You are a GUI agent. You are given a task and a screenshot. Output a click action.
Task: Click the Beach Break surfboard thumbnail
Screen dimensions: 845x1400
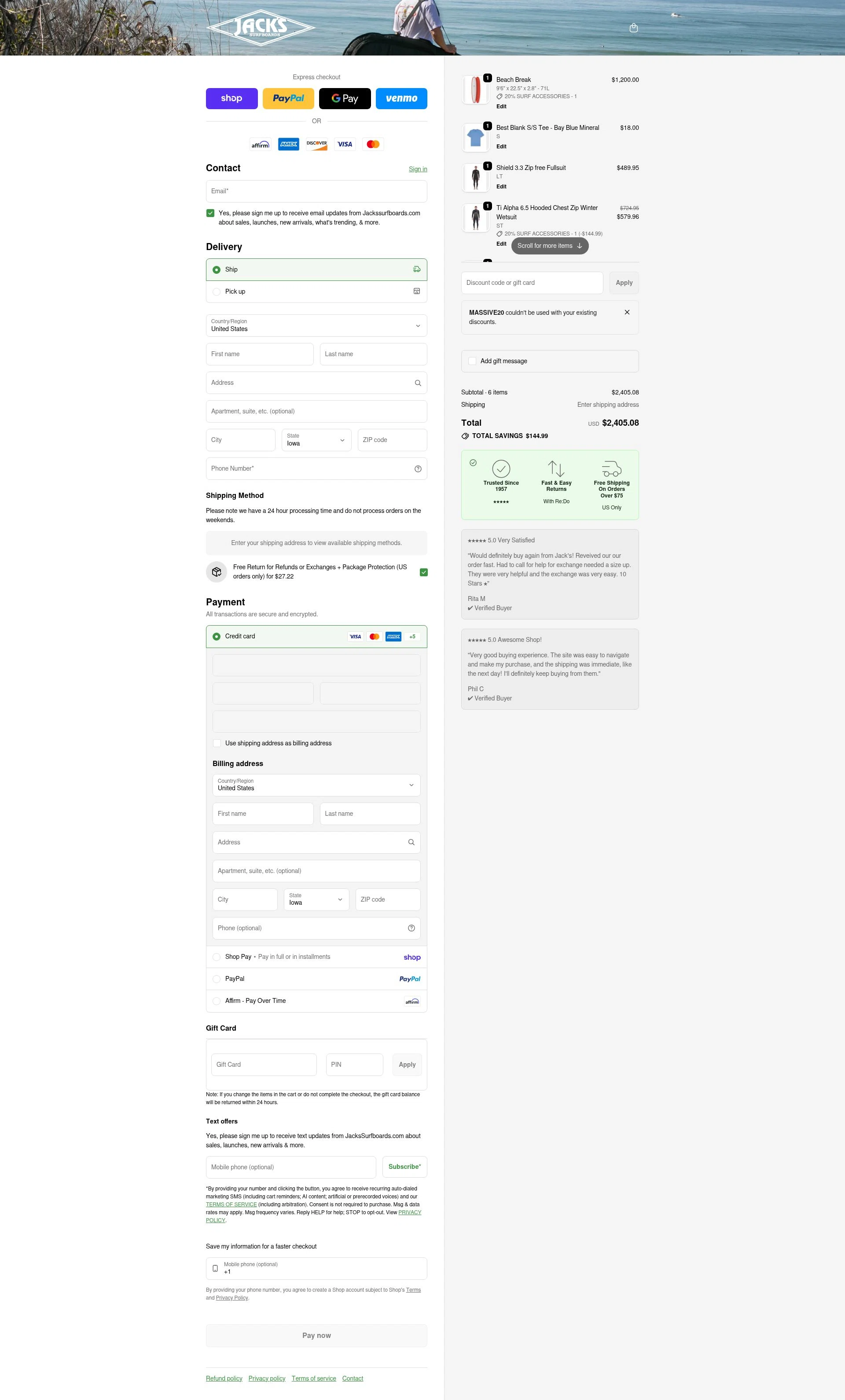click(475, 90)
